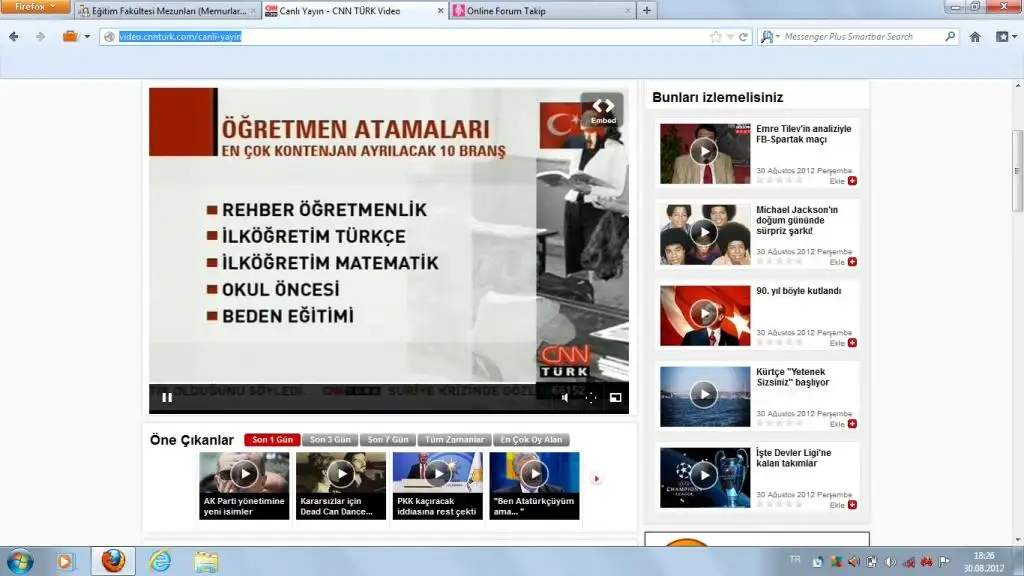Open Kürtçe "Yetenek Sizsiniz" başlıyor link
This screenshot has height=576, width=1024.
[792, 377]
